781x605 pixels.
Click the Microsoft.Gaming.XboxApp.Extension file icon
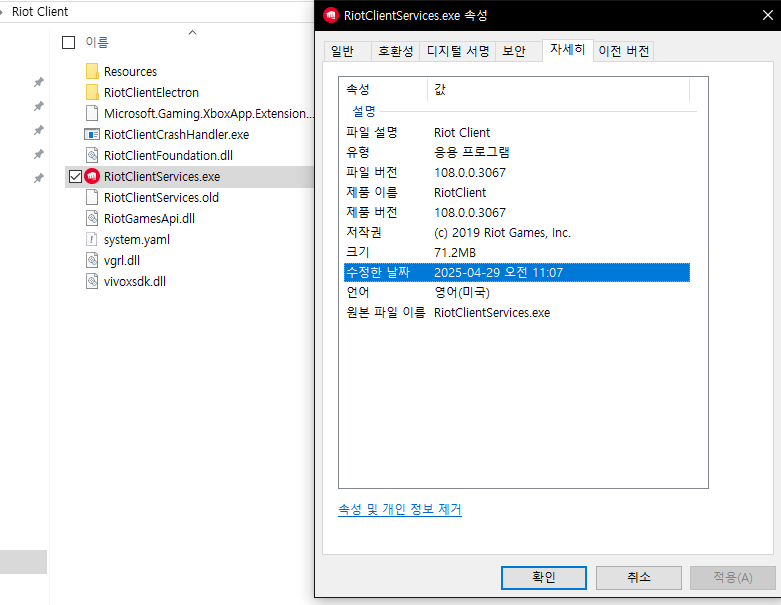[x=92, y=113]
